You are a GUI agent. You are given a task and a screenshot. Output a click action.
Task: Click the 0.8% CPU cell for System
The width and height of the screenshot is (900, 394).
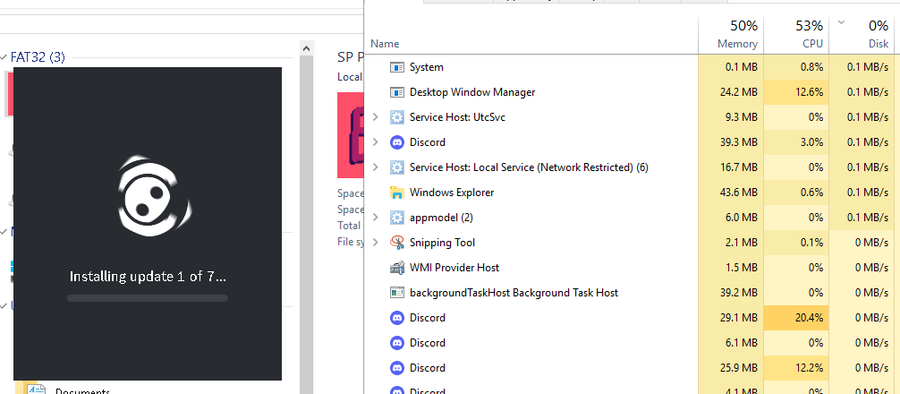tap(796, 67)
